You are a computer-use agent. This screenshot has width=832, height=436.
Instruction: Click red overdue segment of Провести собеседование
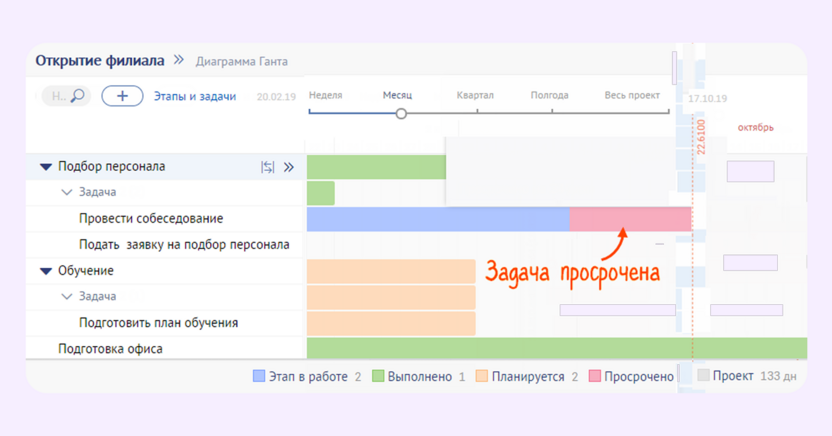(x=630, y=219)
